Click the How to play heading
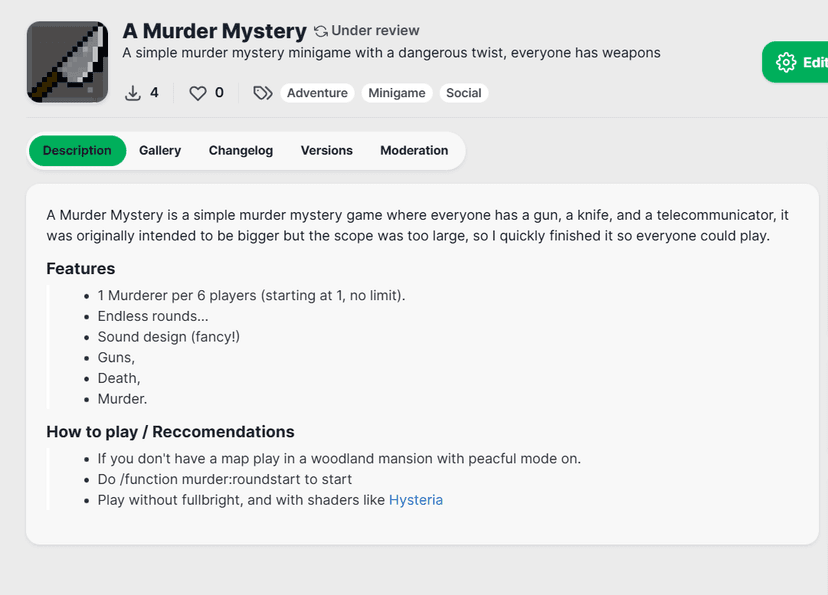The width and height of the screenshot is (828, 595). pyautogui.click(x=170, y=432)
